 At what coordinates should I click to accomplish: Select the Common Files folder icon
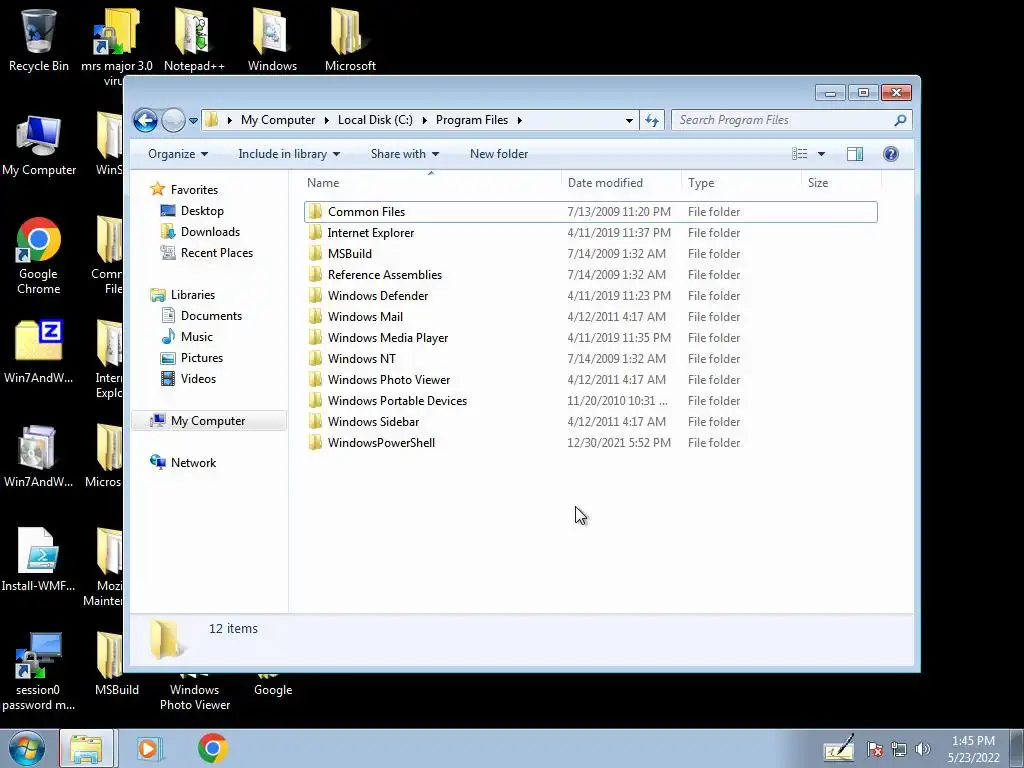[315, 212]
